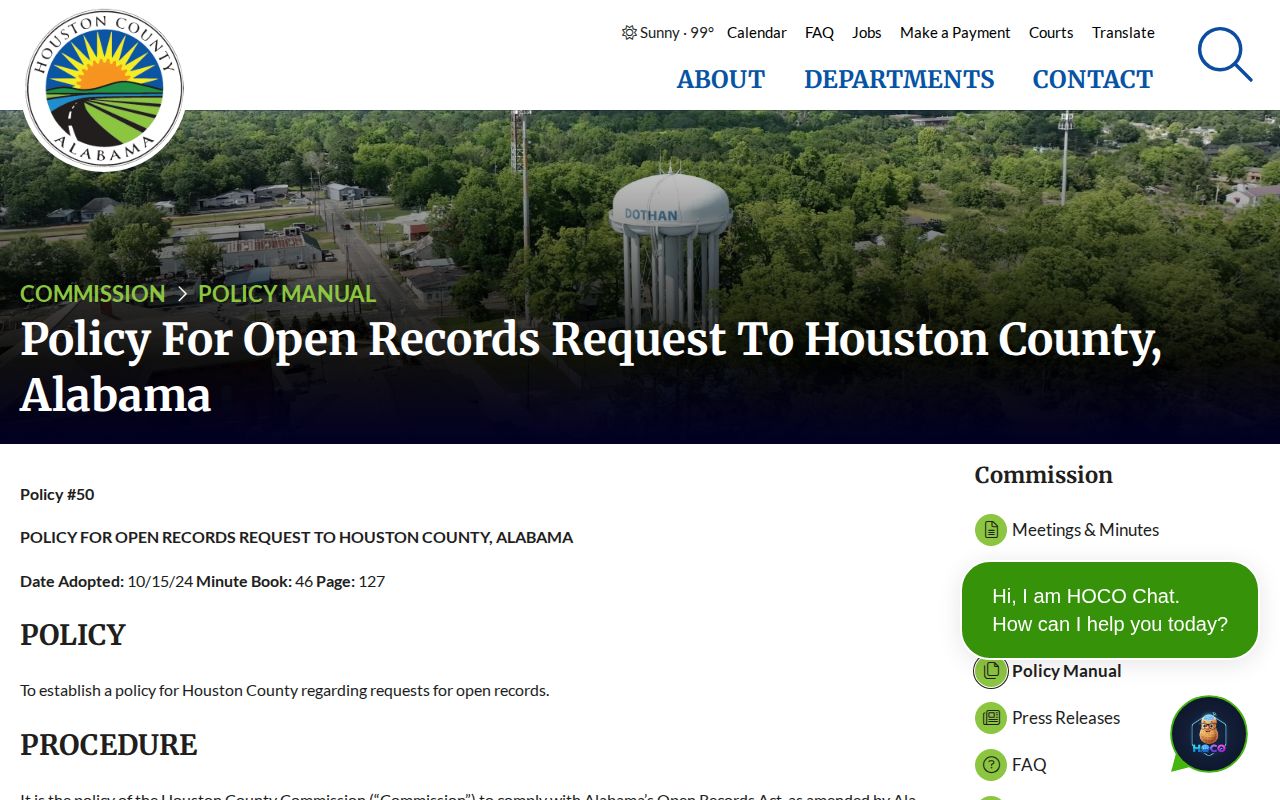
Task: Click the 'Policy #50' text
Action: coord(57,494)
